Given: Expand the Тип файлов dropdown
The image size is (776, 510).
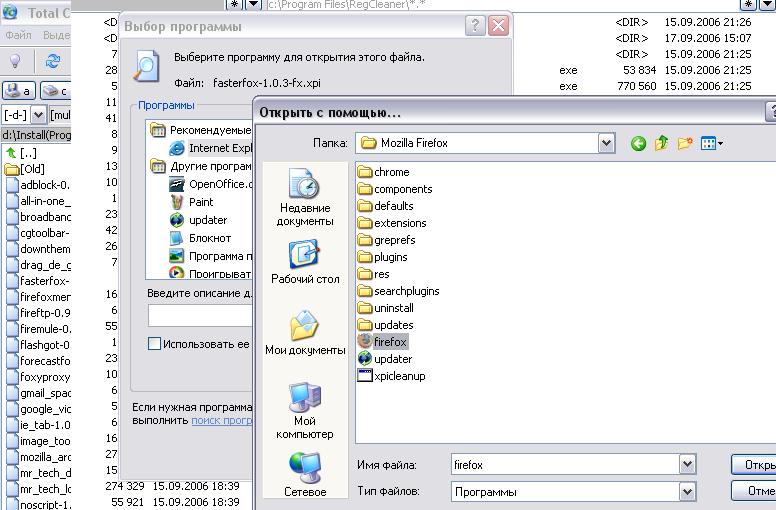Looking at the screenshot, I should pyautogui.click(x=687, y=492).
